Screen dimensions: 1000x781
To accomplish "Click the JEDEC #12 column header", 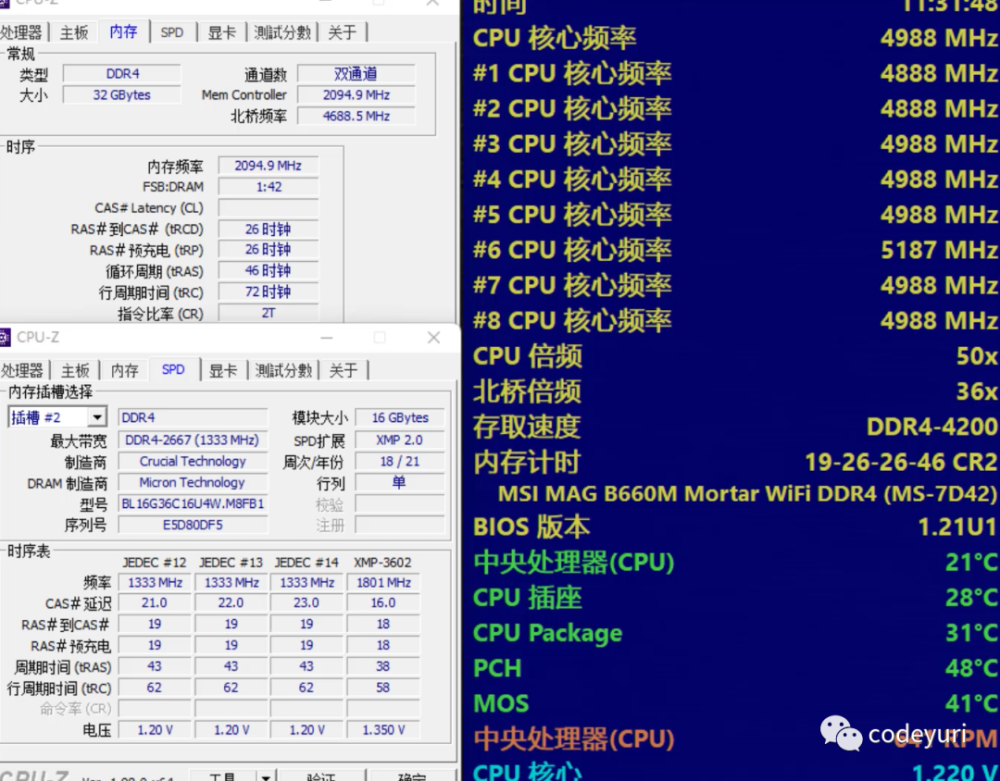I will point(154,562).
